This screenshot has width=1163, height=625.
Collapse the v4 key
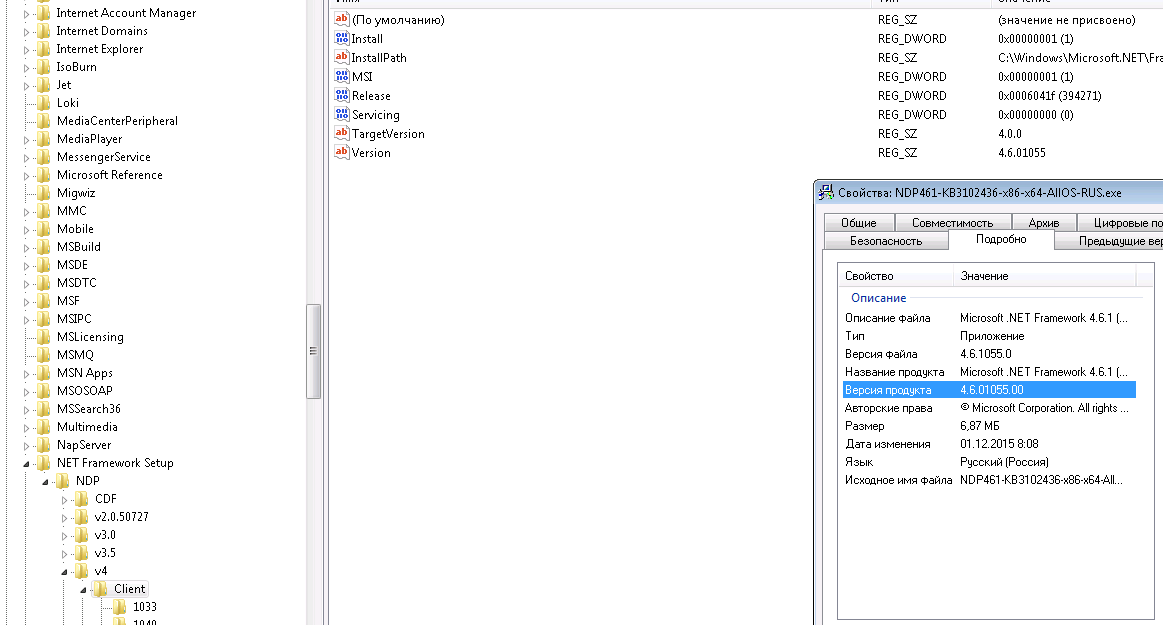coord(64,572)
